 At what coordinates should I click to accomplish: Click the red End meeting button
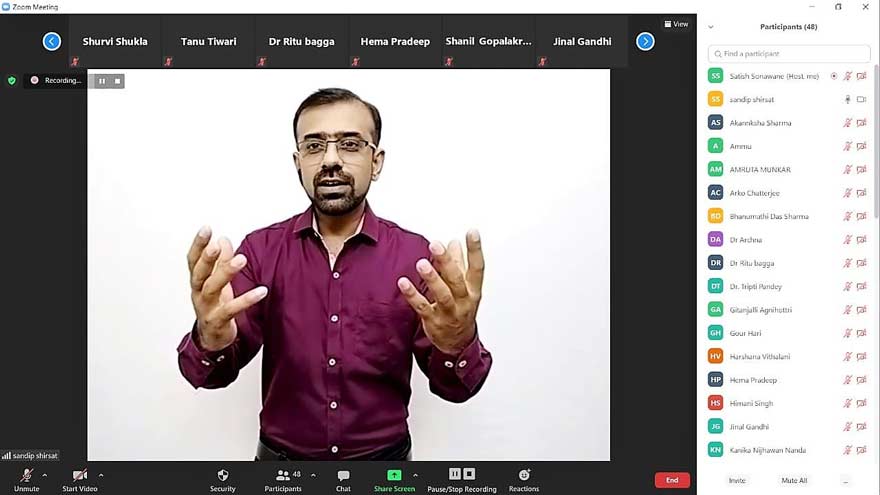coord(672,480)
